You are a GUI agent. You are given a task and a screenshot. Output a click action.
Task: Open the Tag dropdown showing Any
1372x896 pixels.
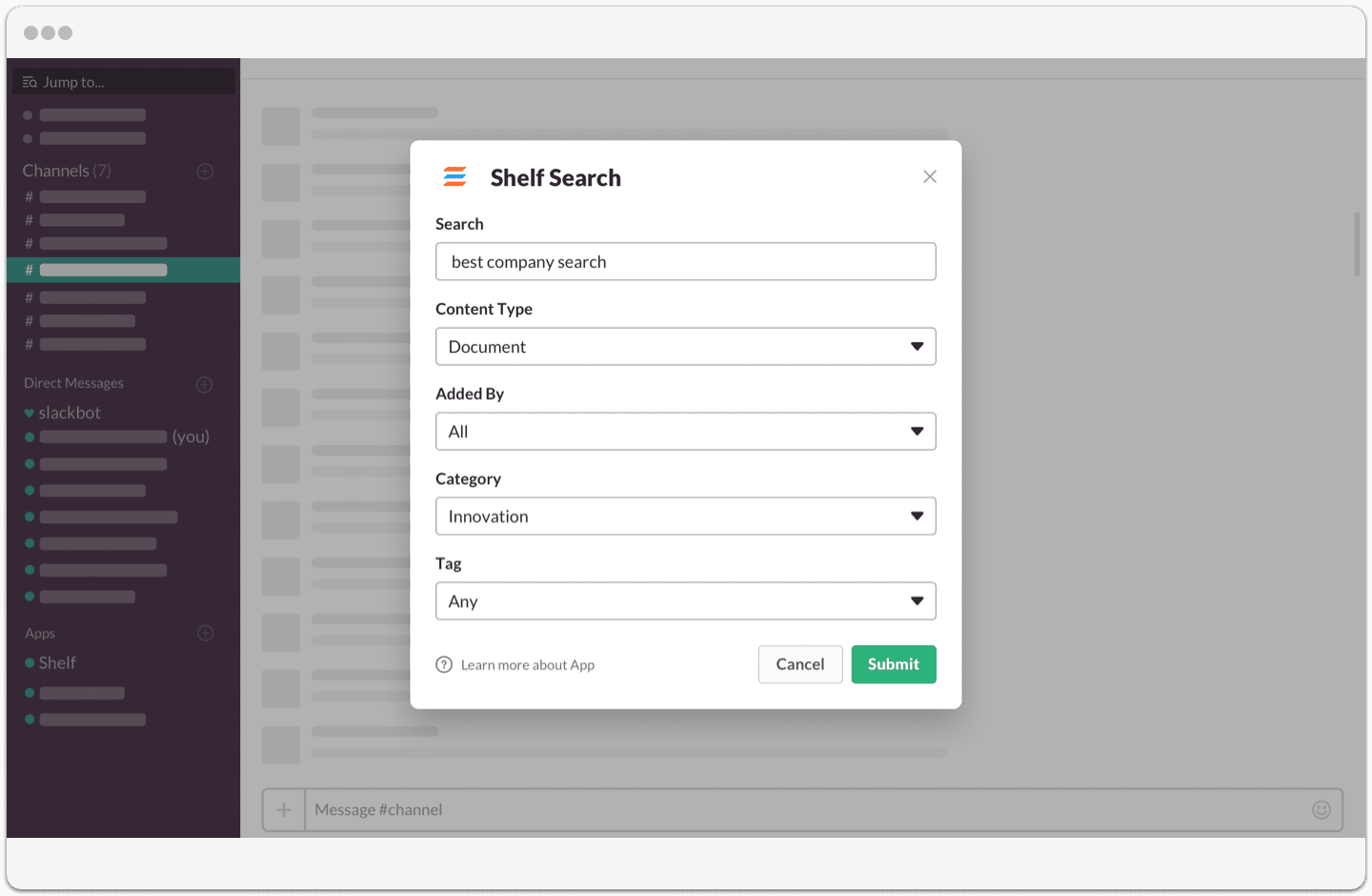[x=685, y=601]
